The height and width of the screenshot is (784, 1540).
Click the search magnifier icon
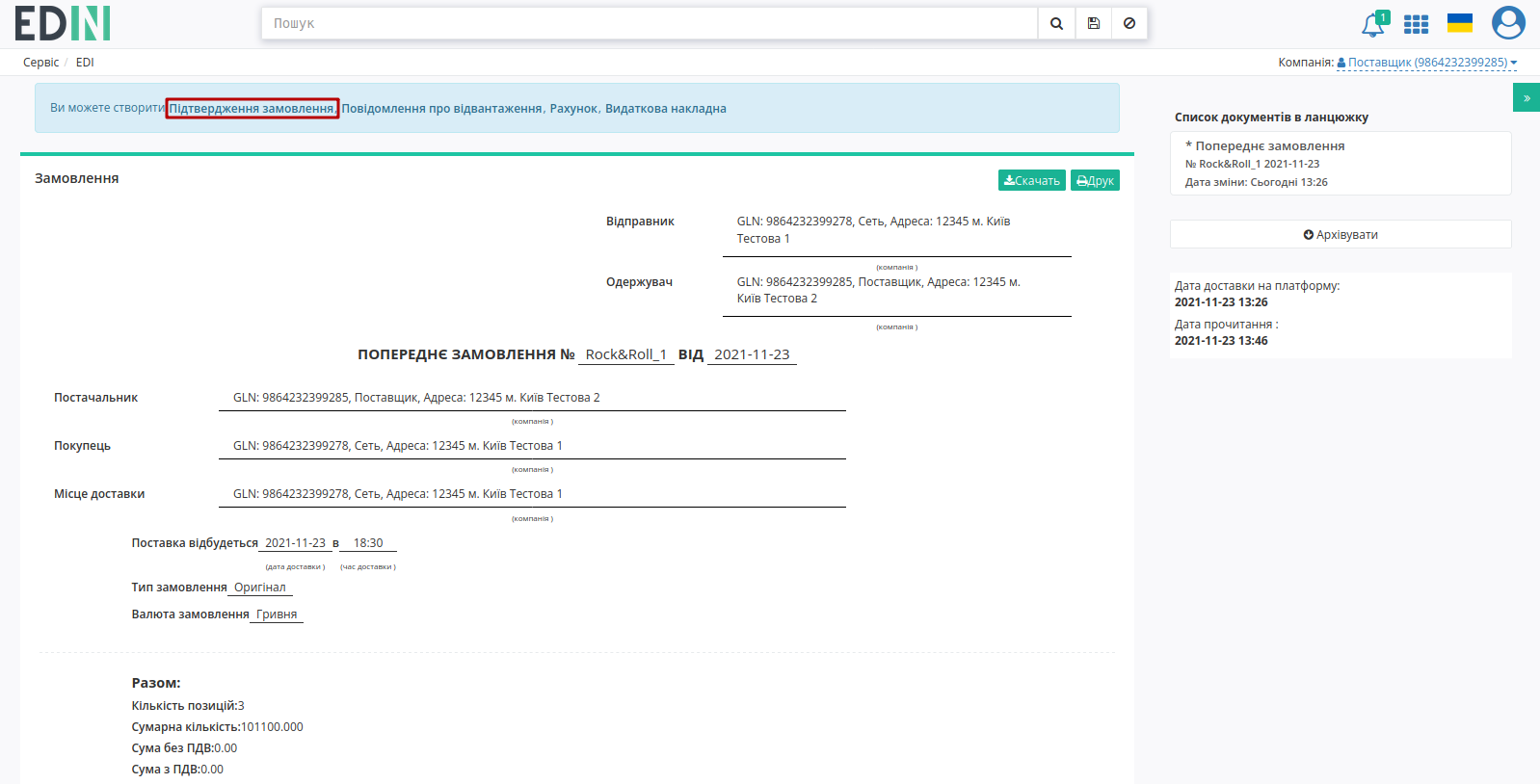pos(1056,23)
